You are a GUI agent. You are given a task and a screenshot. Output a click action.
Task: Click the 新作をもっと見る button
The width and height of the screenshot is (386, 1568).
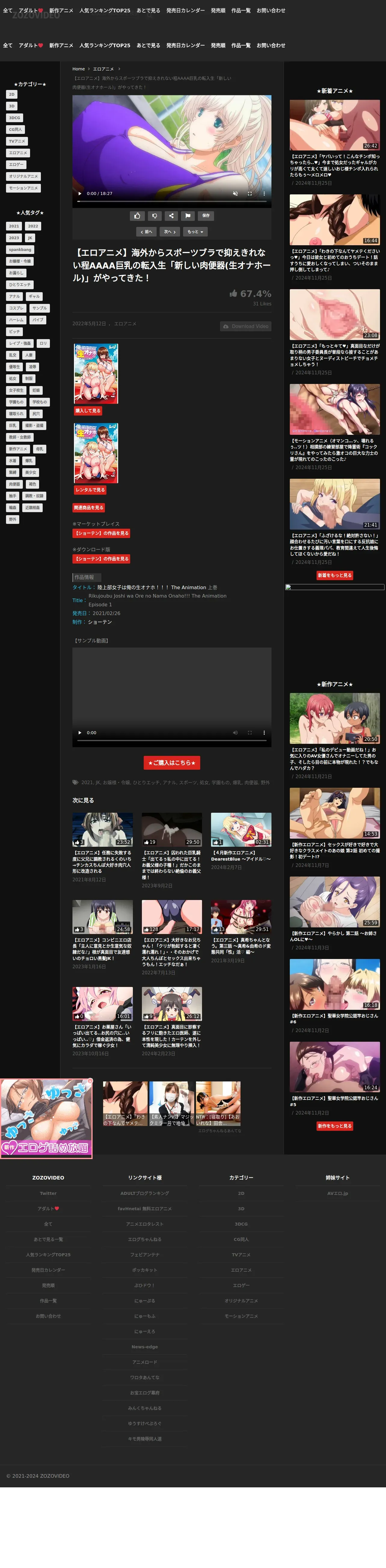(x=335, y=1126)
